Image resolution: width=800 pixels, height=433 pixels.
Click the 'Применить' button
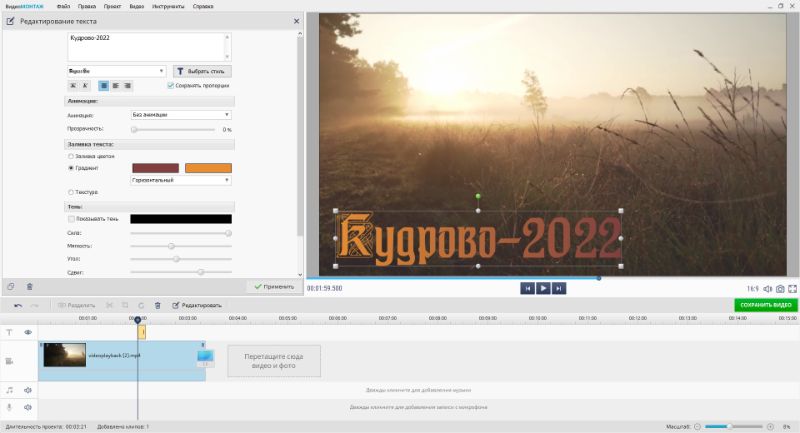click(x=274, y=286)
